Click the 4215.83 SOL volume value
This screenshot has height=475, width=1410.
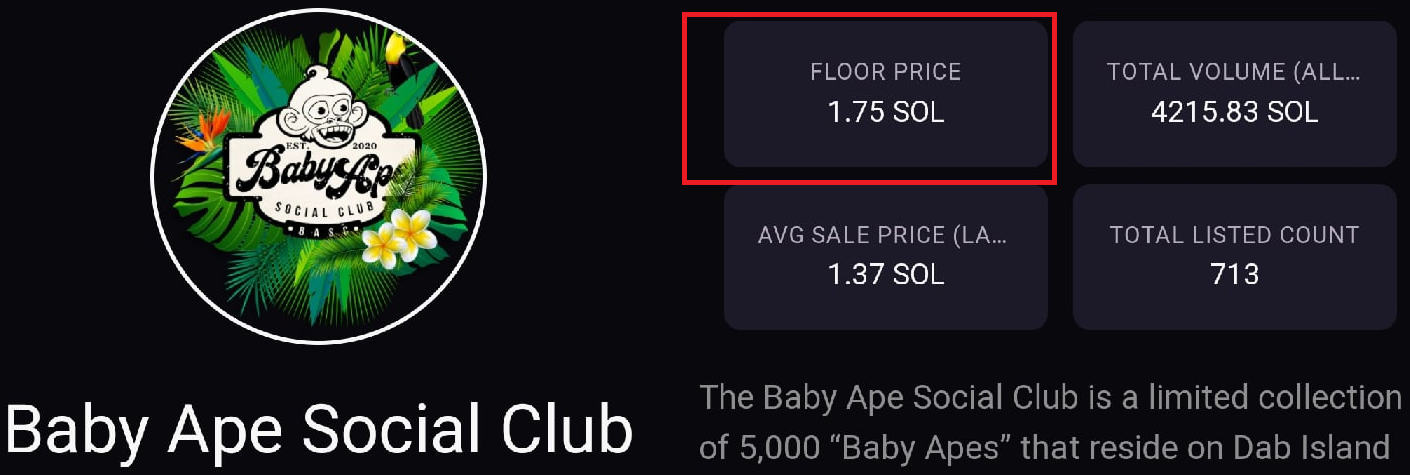click(1234, 112)
